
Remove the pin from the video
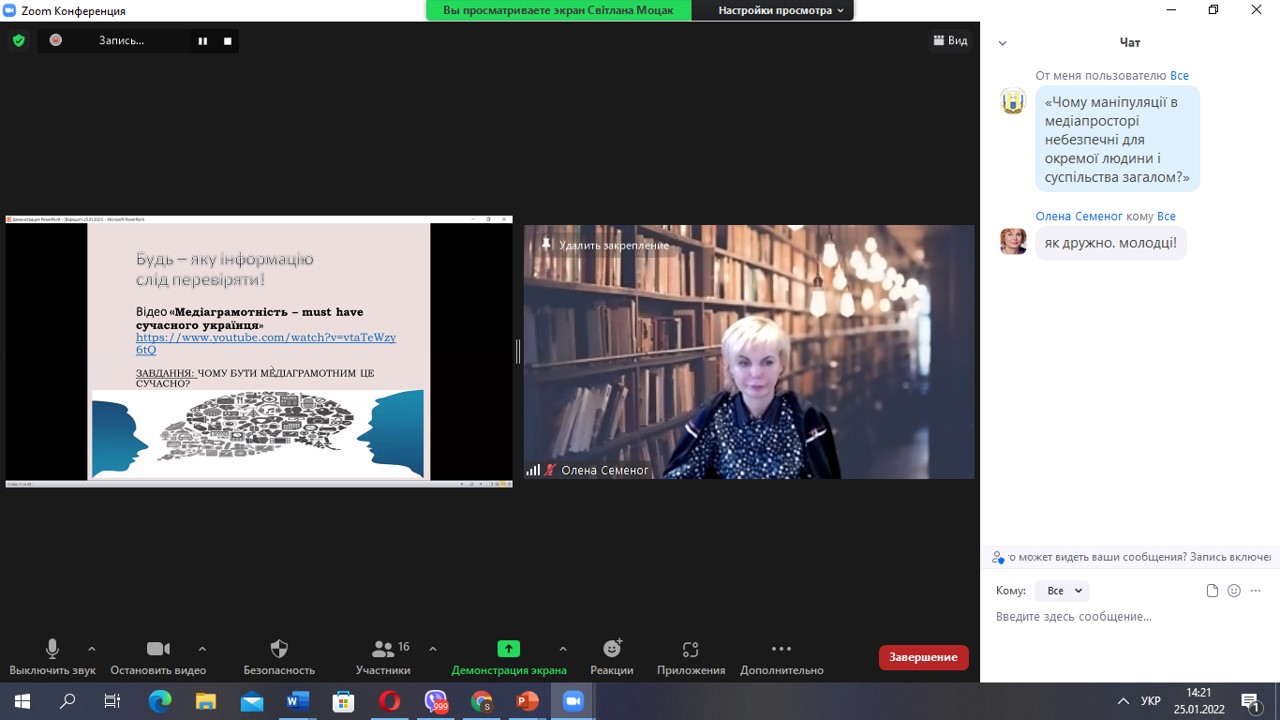pos(606,245)
